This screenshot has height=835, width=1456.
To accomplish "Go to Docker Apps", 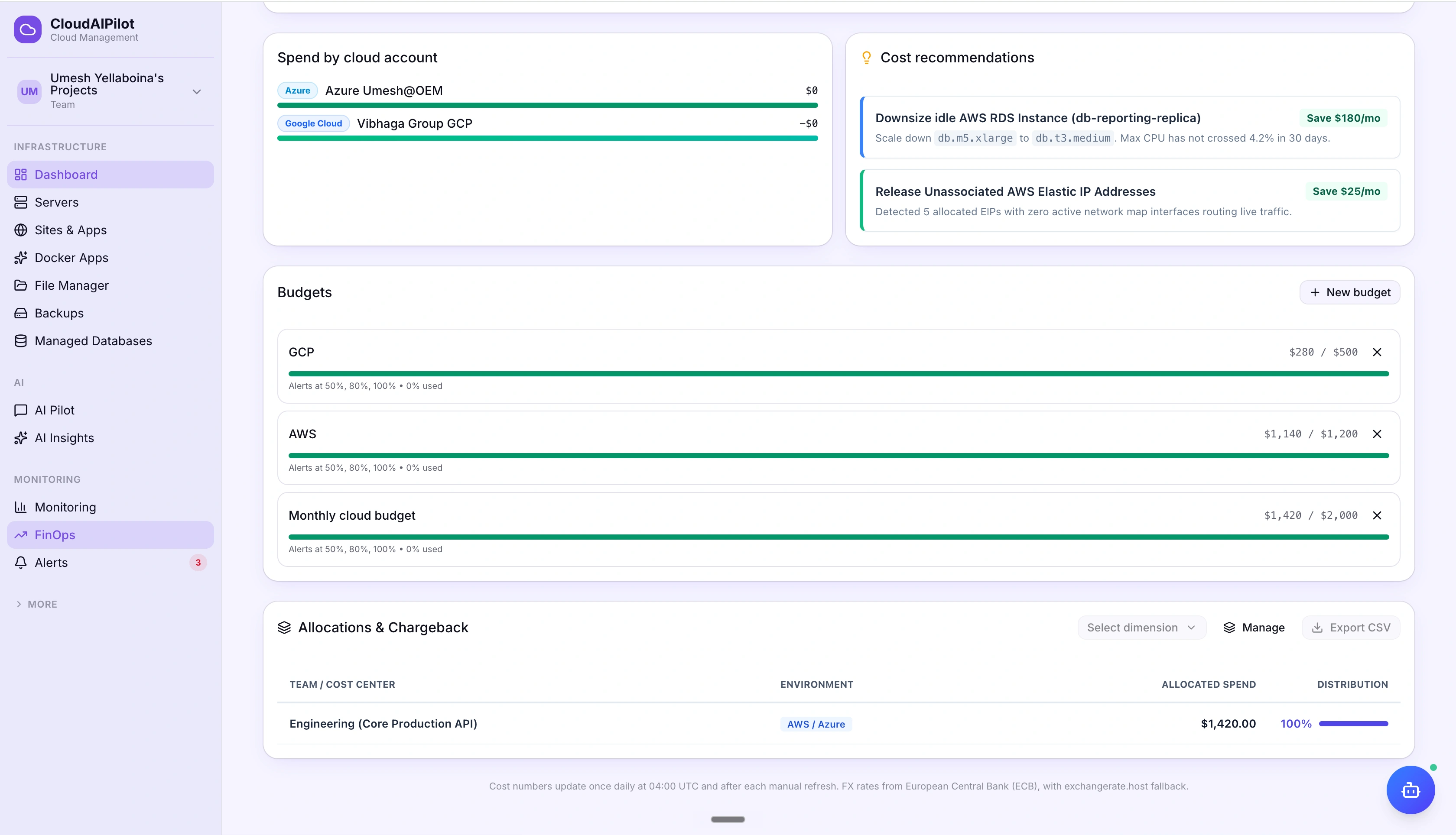I will tap(110, 258).
